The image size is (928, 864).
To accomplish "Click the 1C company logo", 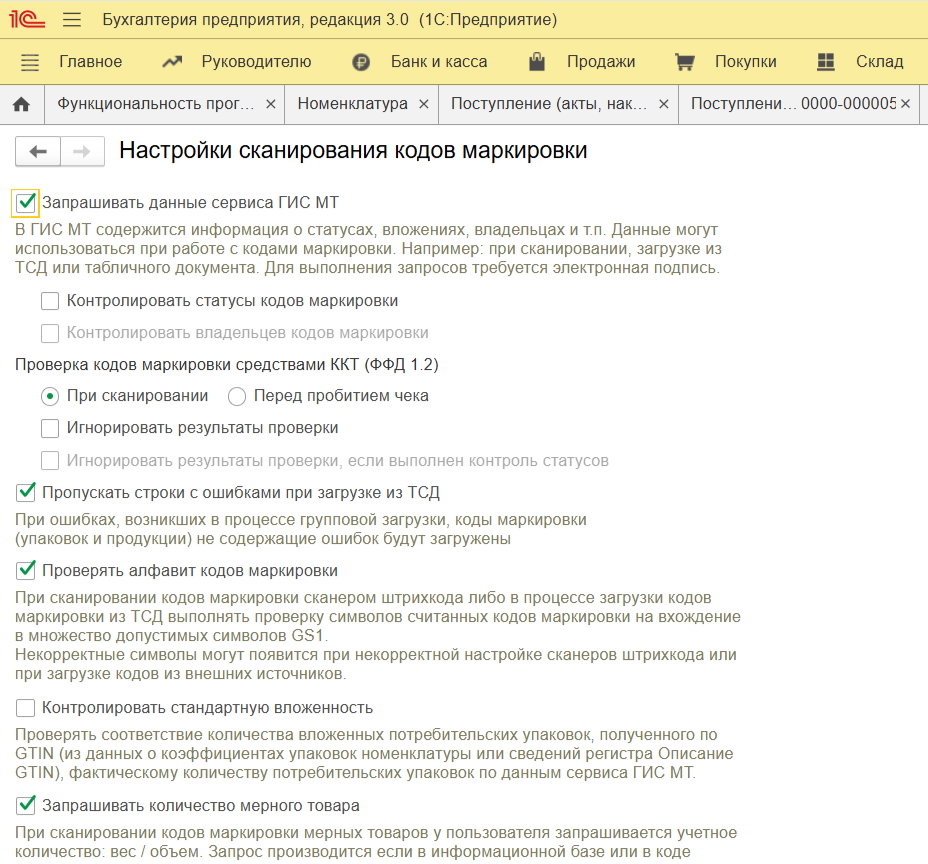I will pyautogui.click(x=27, y=19).
